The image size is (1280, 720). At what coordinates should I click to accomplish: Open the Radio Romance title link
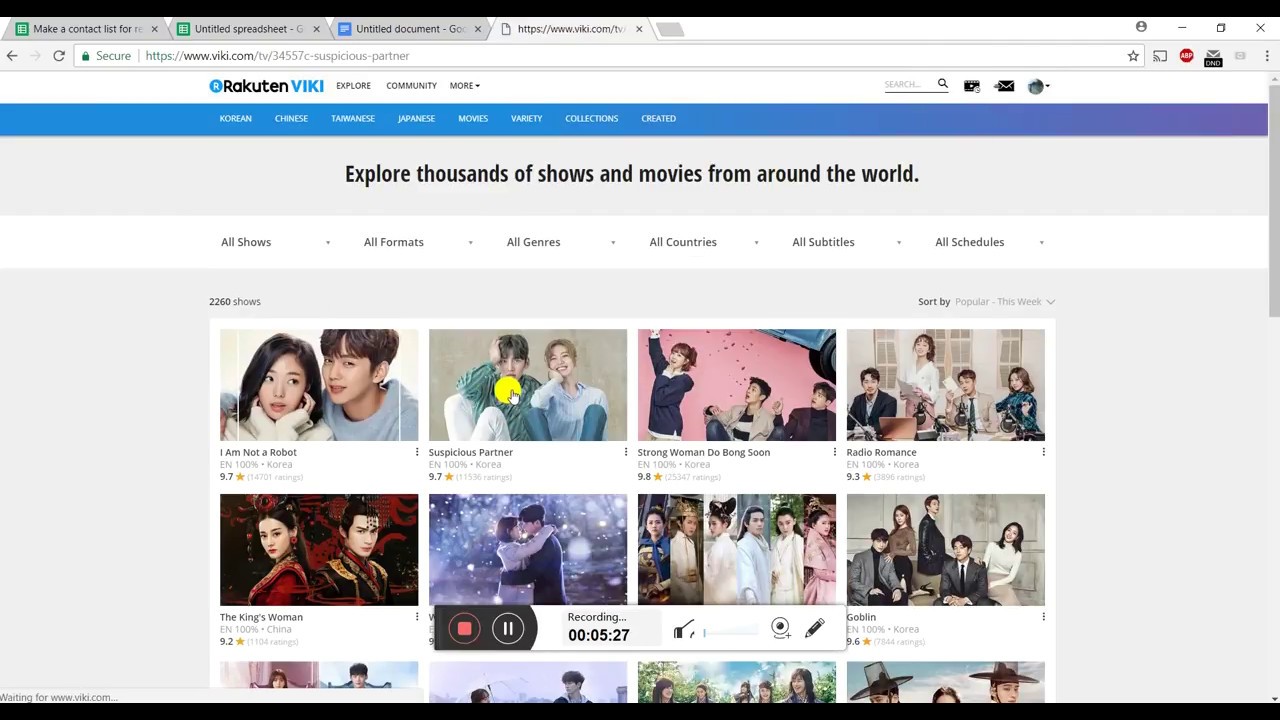881,452
